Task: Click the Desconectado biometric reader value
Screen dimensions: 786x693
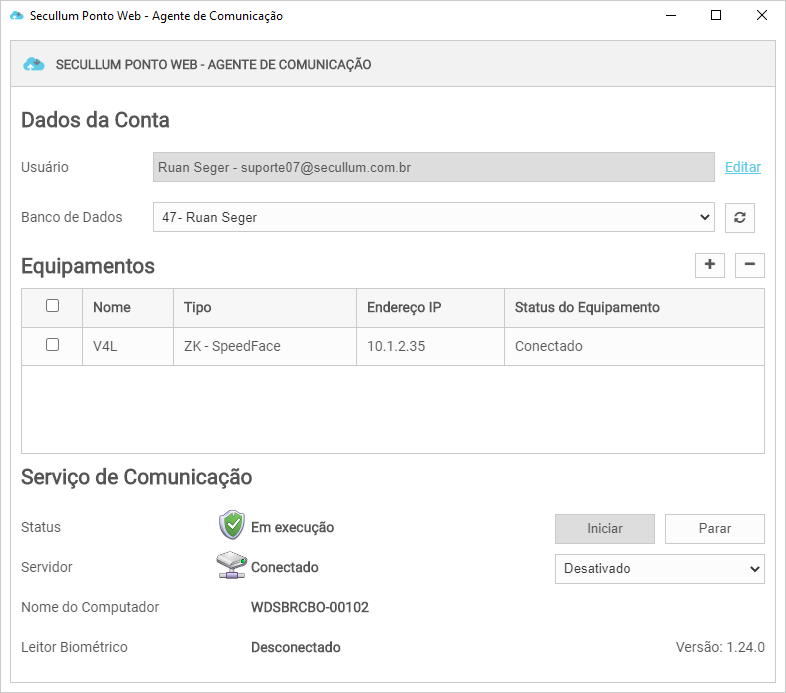Action: [x=296, y=647]
